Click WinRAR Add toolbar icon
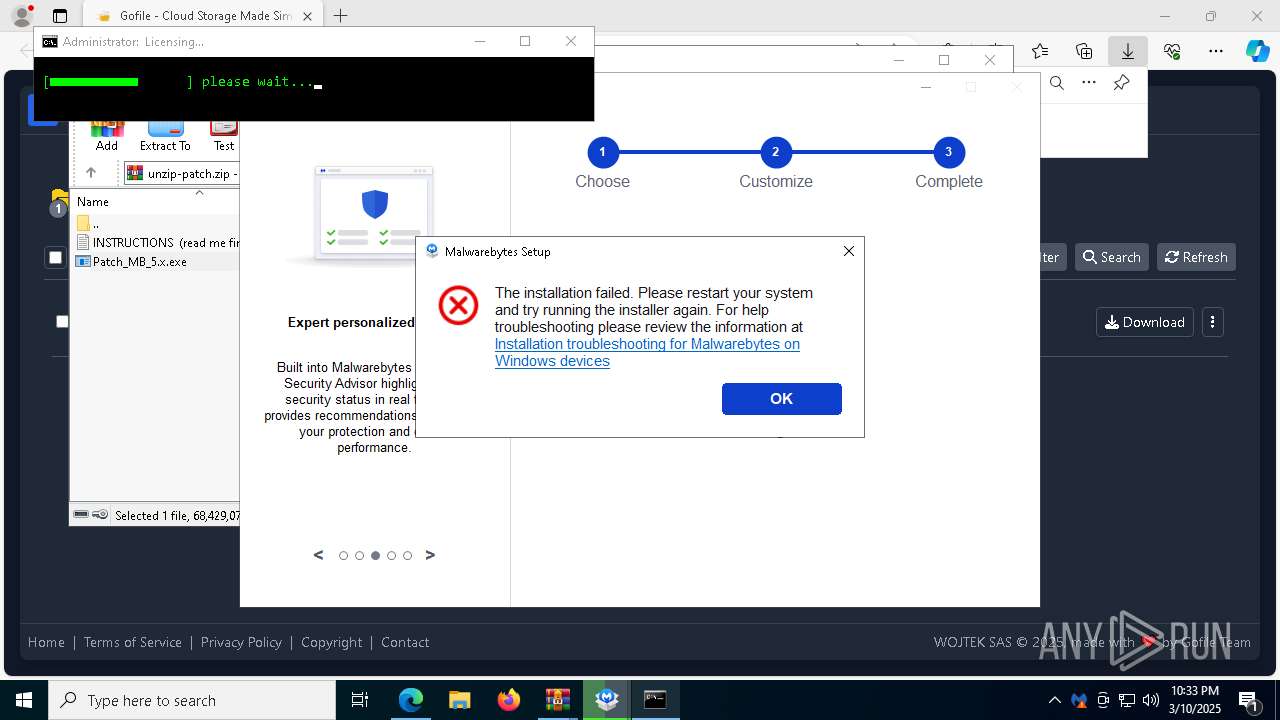Image resolution: width=1280 pixels, height=720 pixels. tap(107, 135)
